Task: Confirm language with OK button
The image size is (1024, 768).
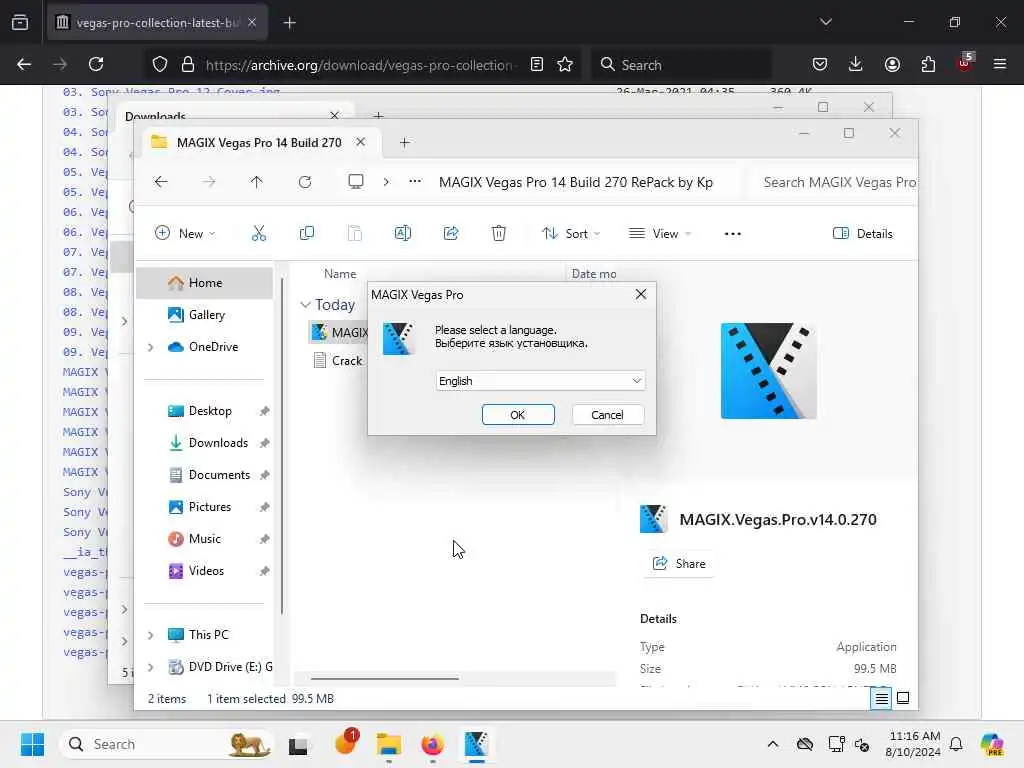Action: [518, 415]
